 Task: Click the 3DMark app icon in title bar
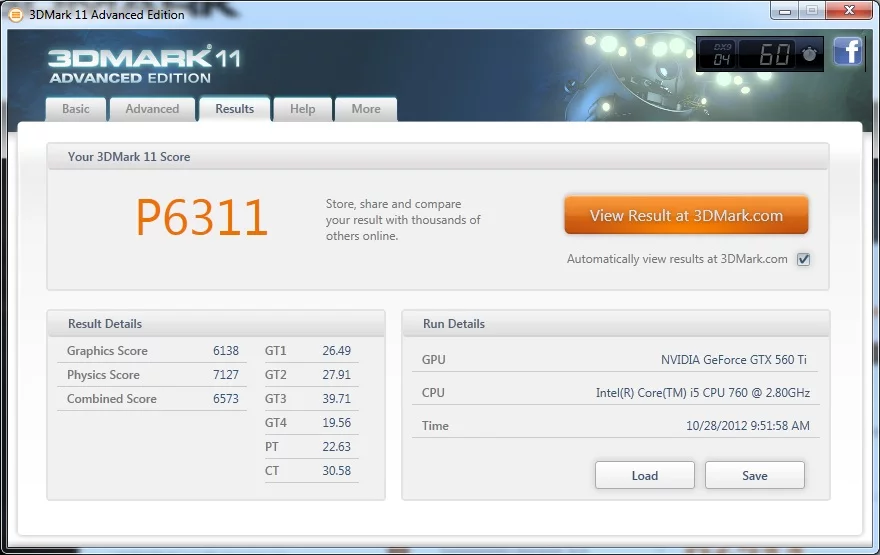coord(16,15)
